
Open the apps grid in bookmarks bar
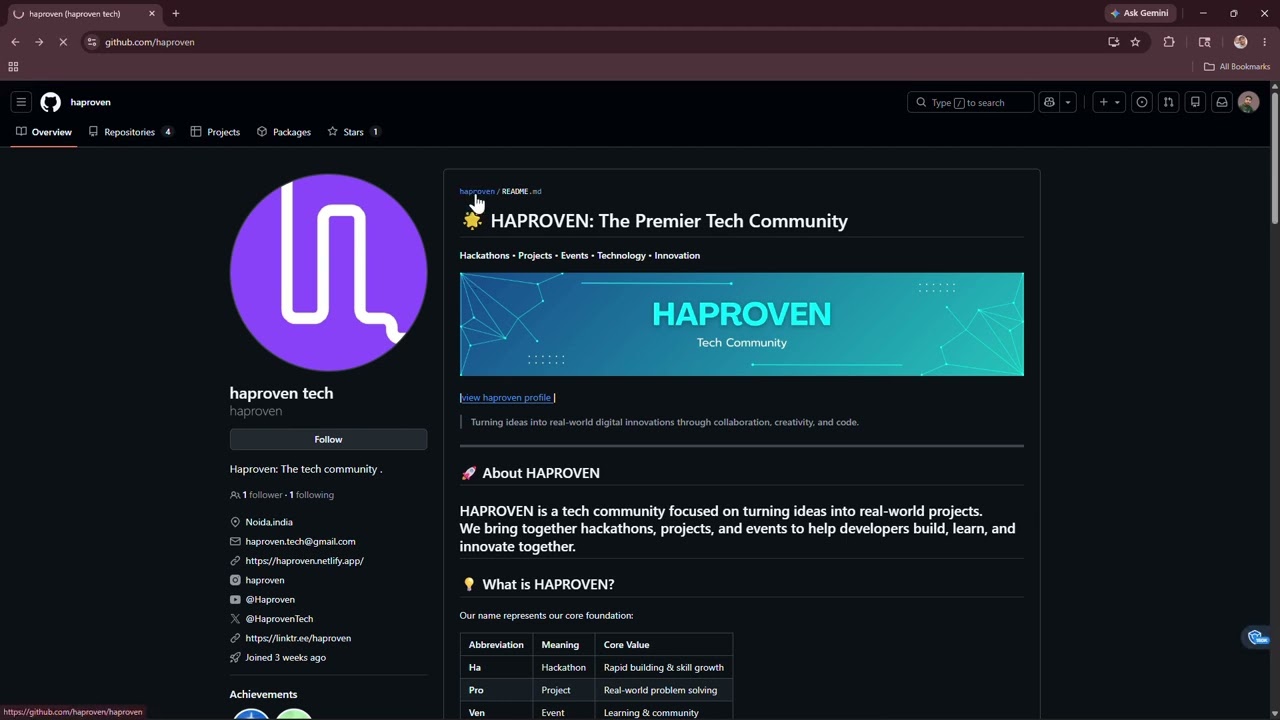(x=13, y=67)
